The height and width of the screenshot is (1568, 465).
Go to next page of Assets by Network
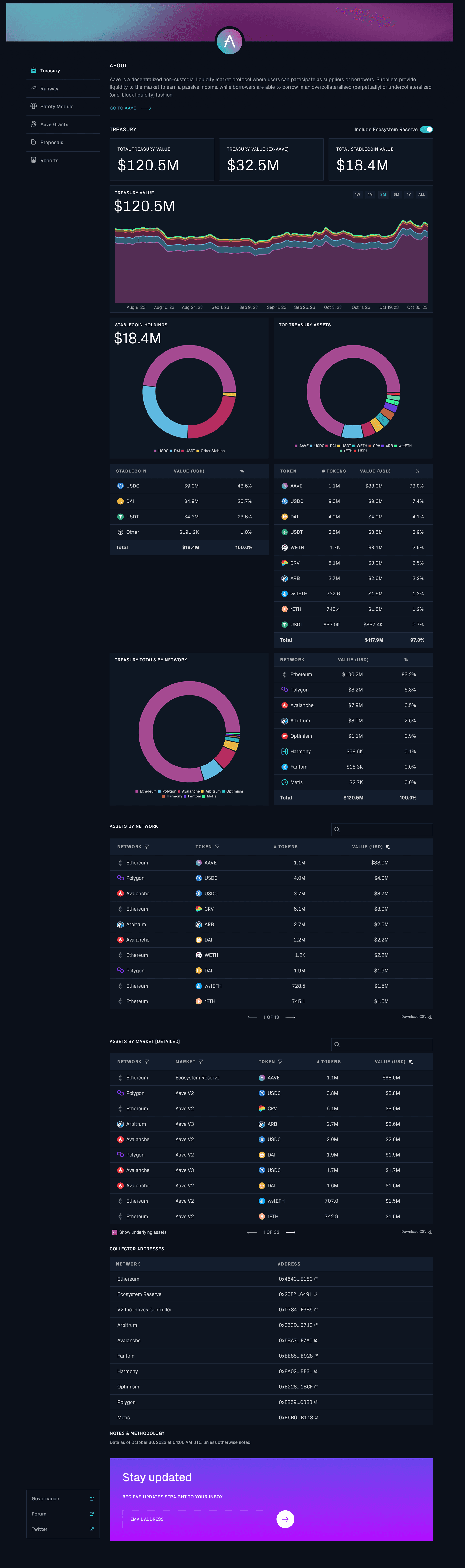tap(290, 1017)
